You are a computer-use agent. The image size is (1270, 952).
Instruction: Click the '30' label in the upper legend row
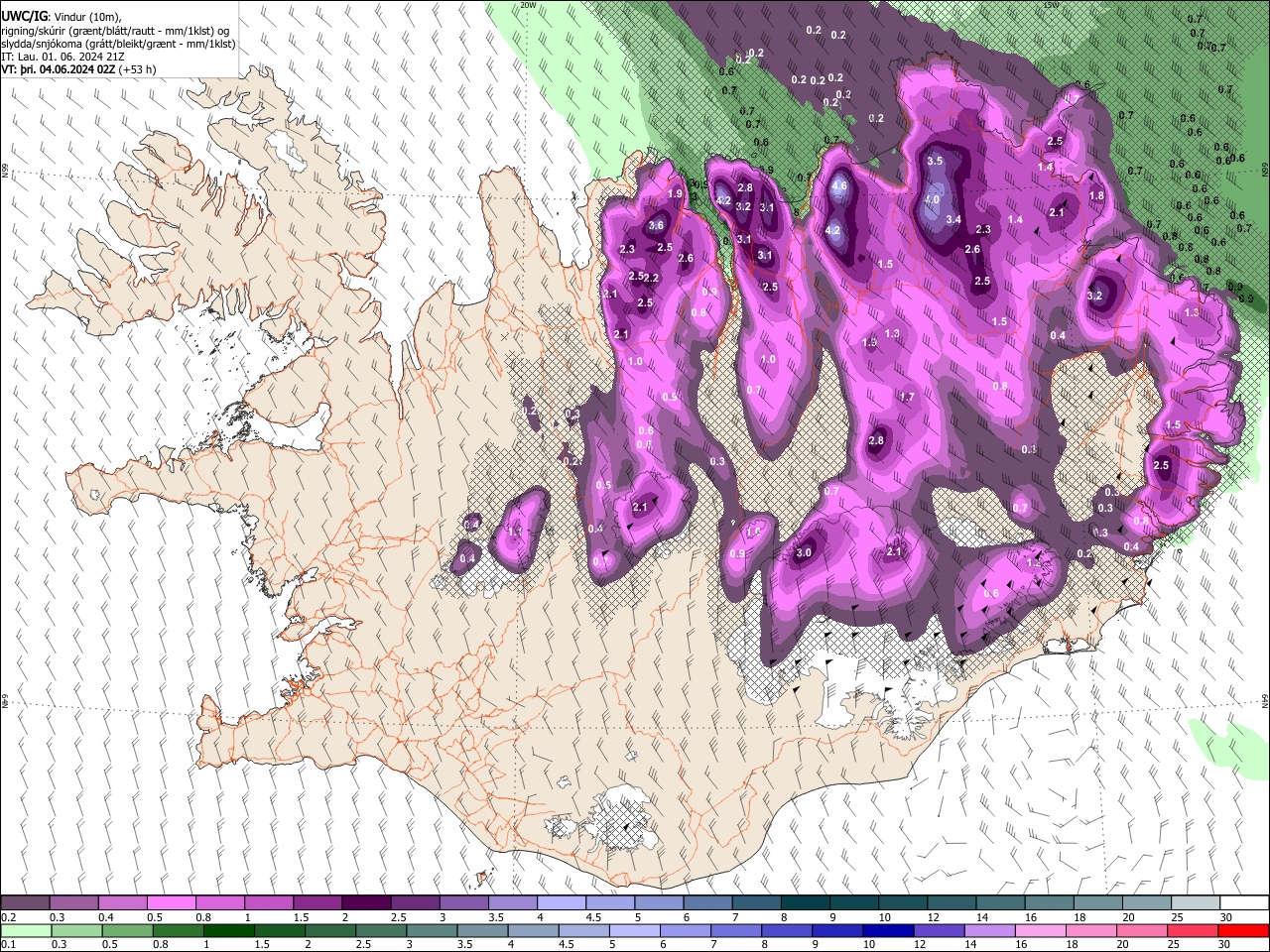(x=1225, y=917)
